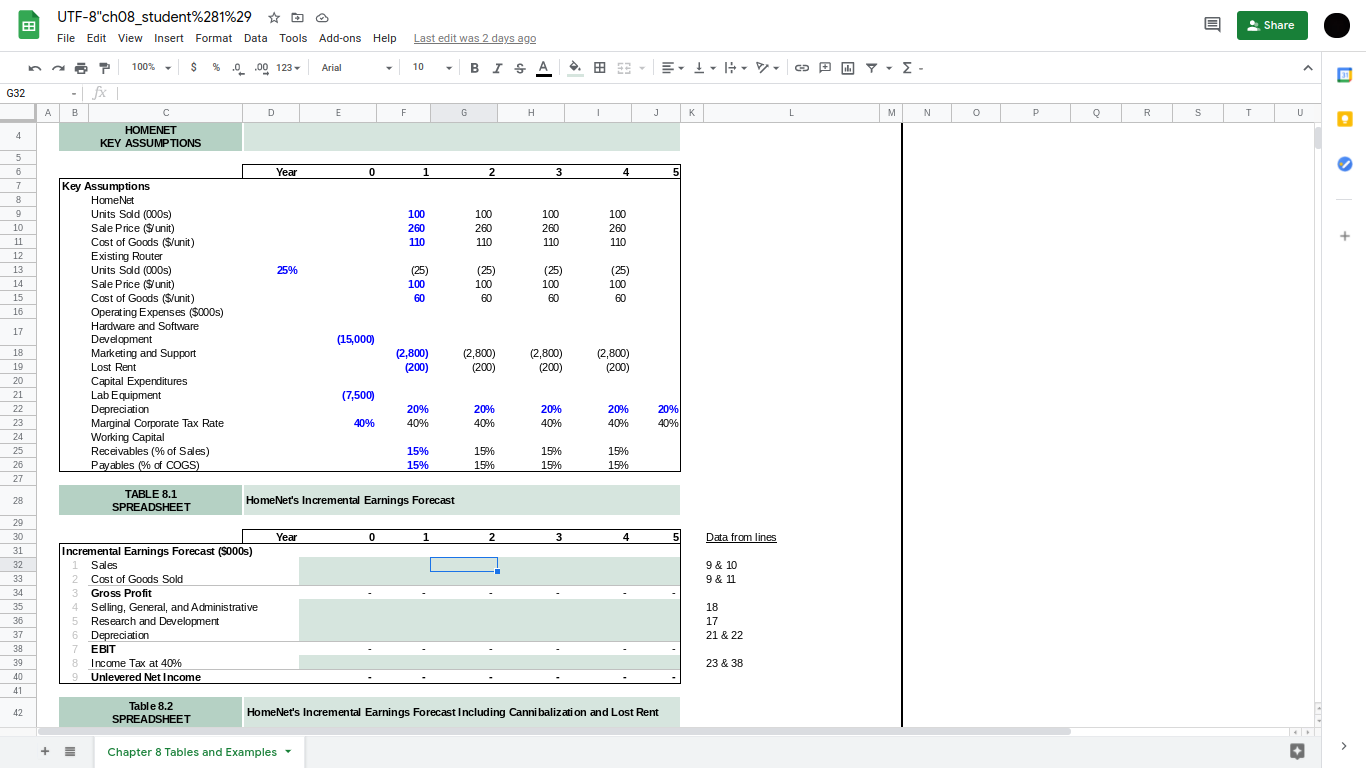Open the text color picker
This screenshot has width=1366, height=768.
pyautogui.click(x=541, y=67)
